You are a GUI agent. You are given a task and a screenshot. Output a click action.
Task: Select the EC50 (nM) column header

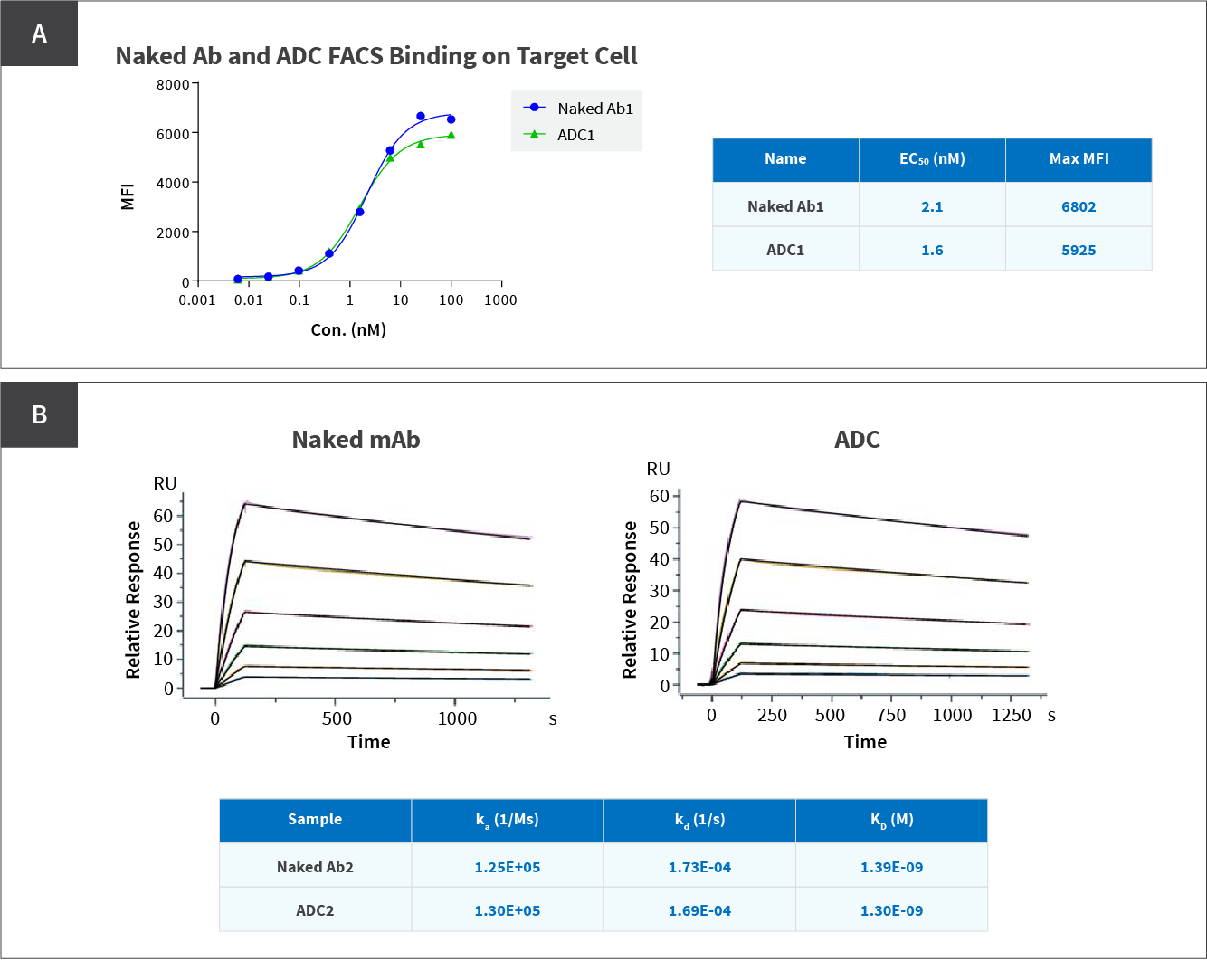coord(932,159)
